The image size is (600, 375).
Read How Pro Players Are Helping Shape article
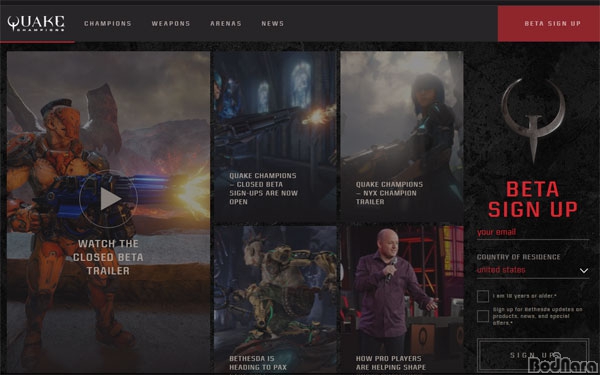coord(402,299)
